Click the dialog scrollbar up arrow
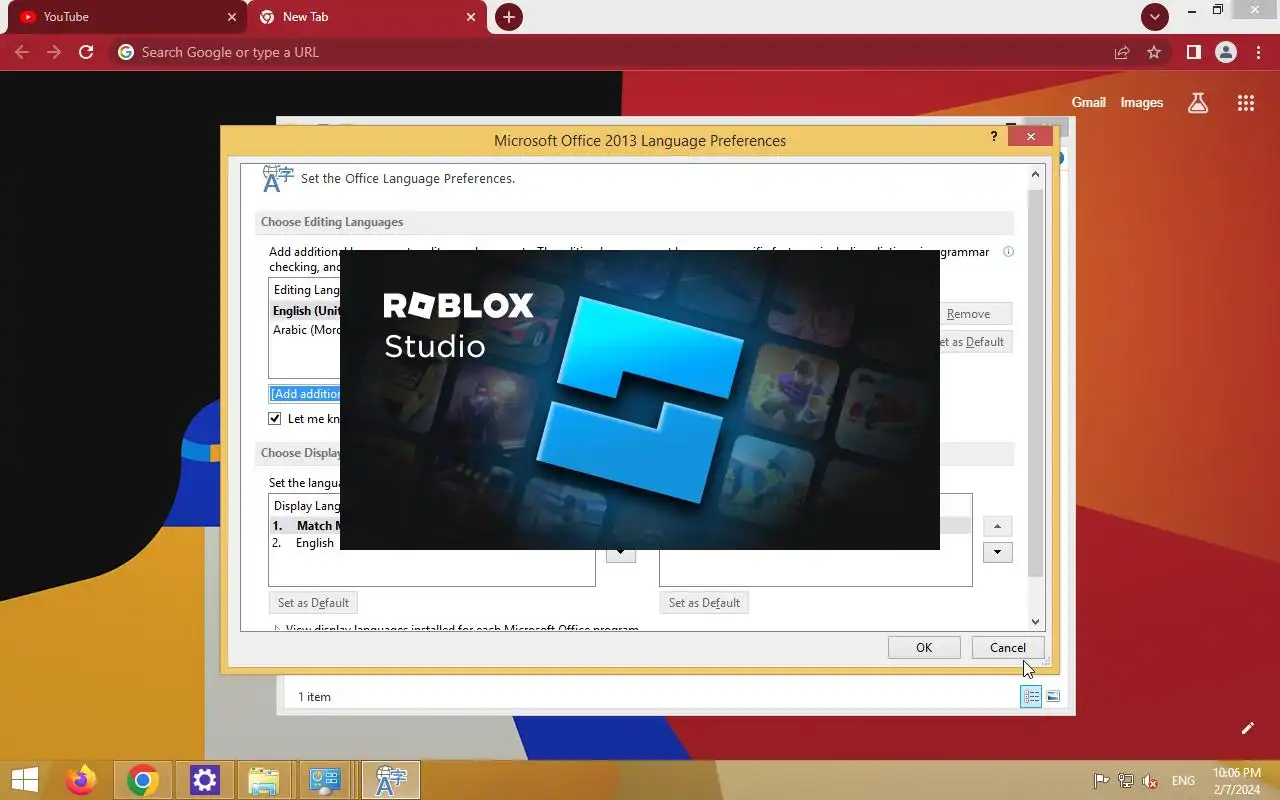Screen dimensions: 1280x800 coord(1035,175)
